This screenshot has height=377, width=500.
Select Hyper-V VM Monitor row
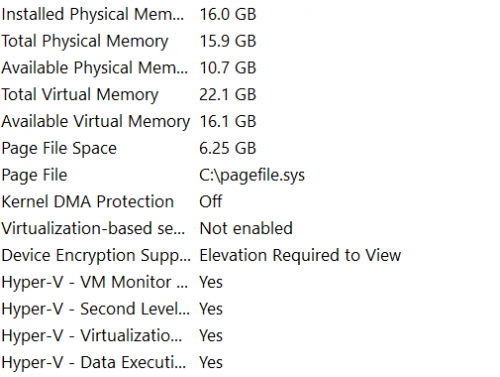[x=250, y=282]
